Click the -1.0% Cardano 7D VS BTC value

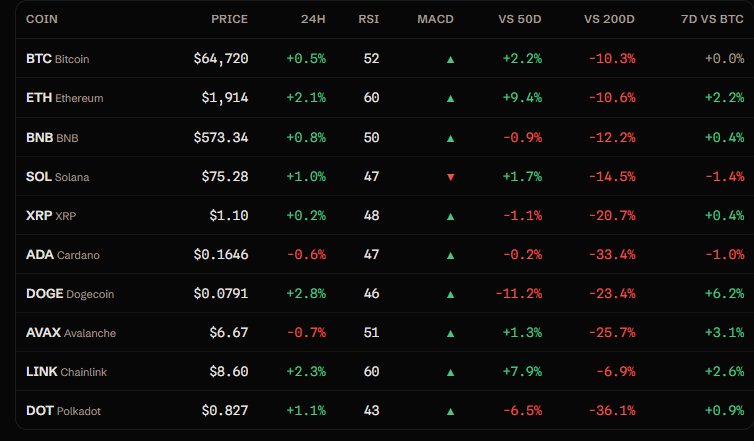[725, 254]
